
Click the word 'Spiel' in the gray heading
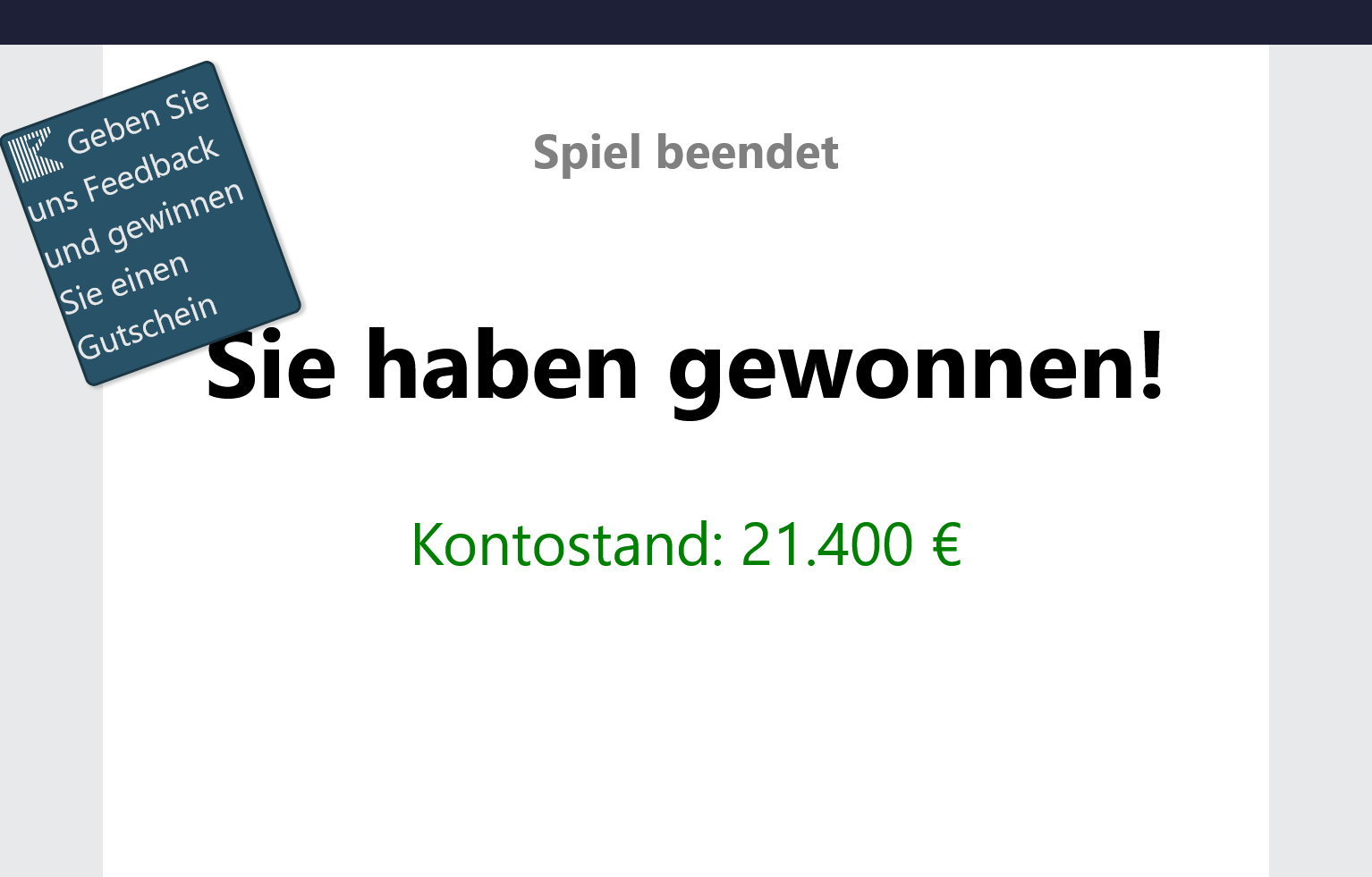[588, 152]
